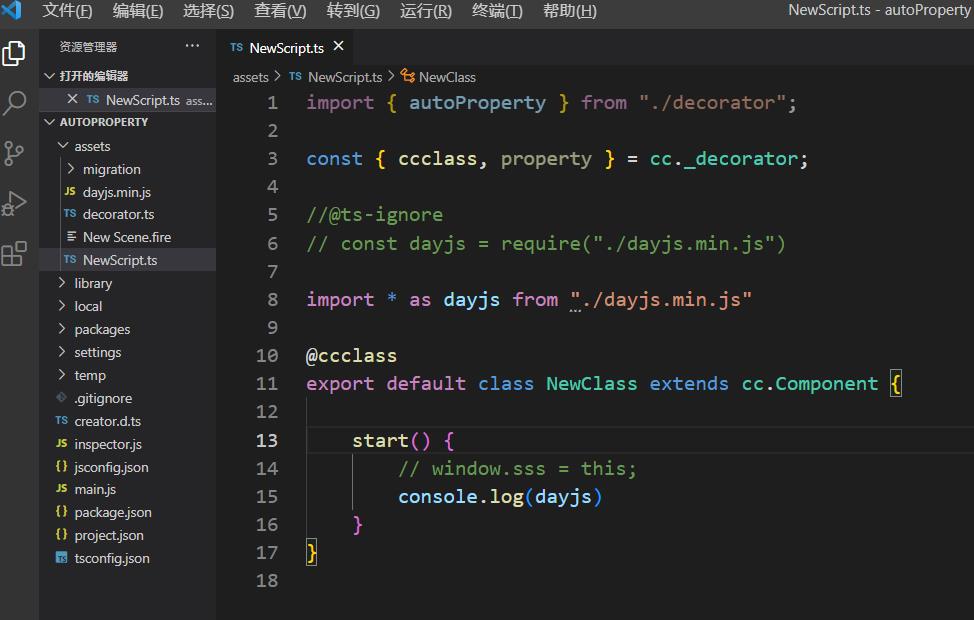The width and height of the screenshot is (974, 620).
Task: Click the //@ts-ignore comment line
Action: [375, 215]
